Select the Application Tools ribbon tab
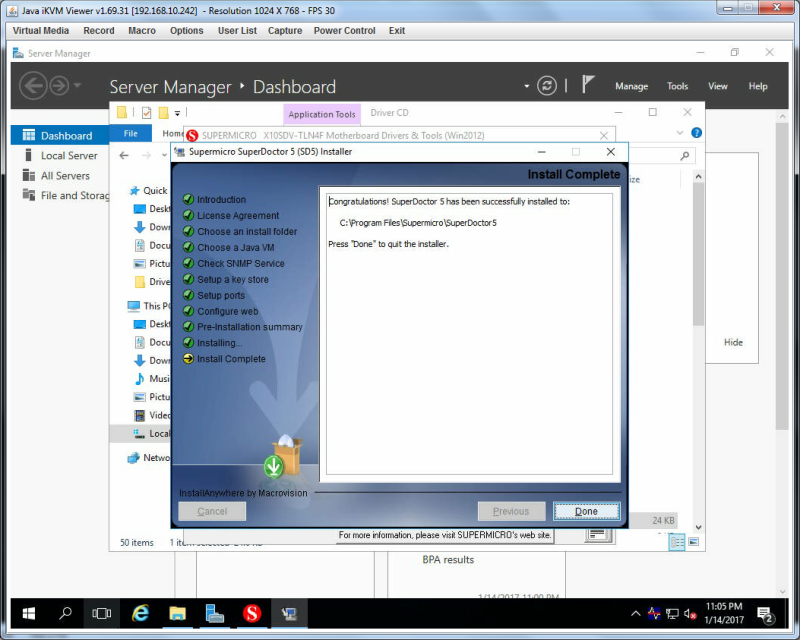 tap(322, 114)
